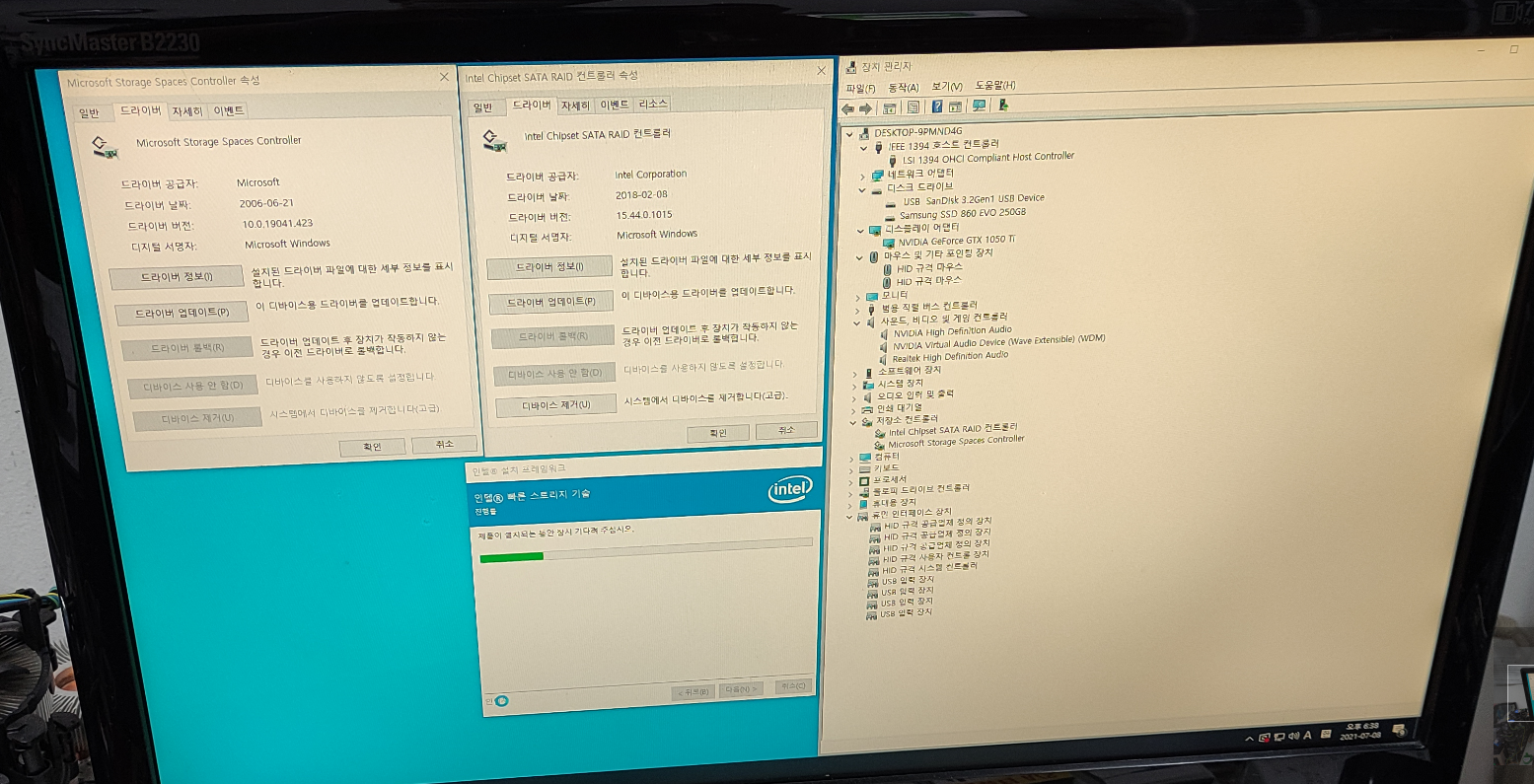Click the volume speaker icon in system tray
Screen dimensions: 1534x784
1293,737
